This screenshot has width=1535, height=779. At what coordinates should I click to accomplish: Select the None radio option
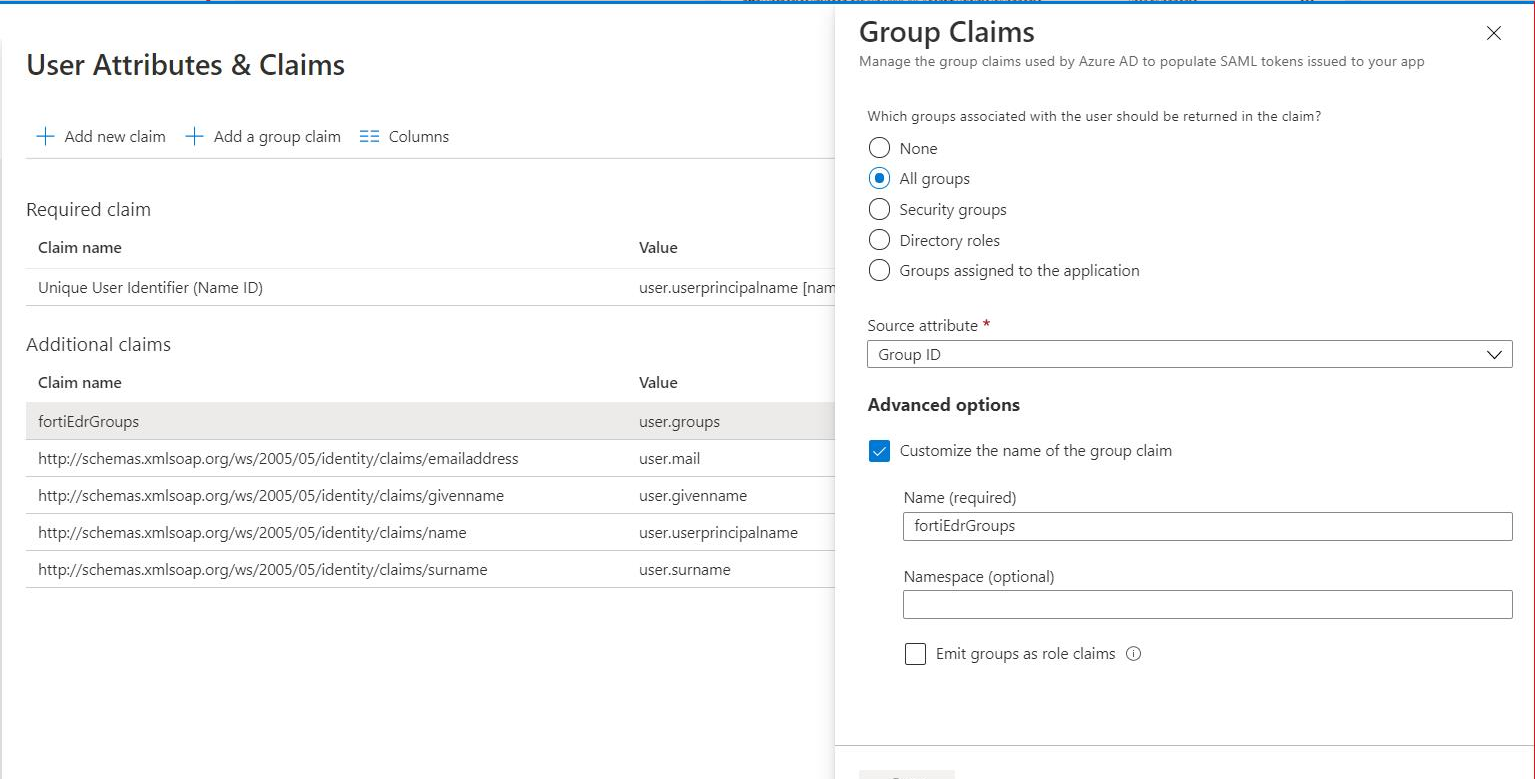(x=879, y=149)
